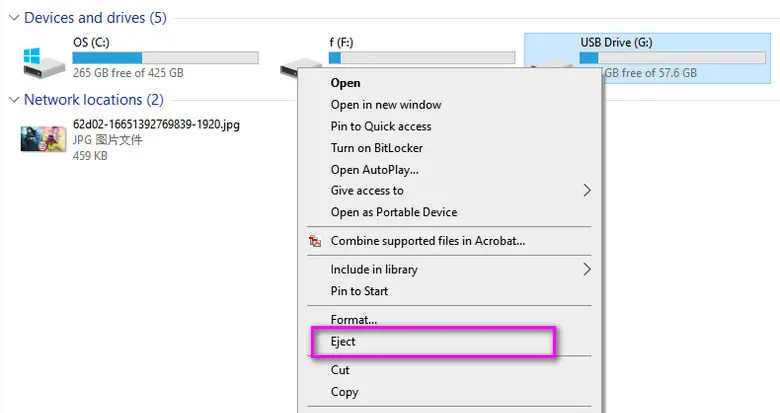Select Turn on BitLocker
This screenshot has width=780, height=413.
pyautogui.click(x=377, y=148)
